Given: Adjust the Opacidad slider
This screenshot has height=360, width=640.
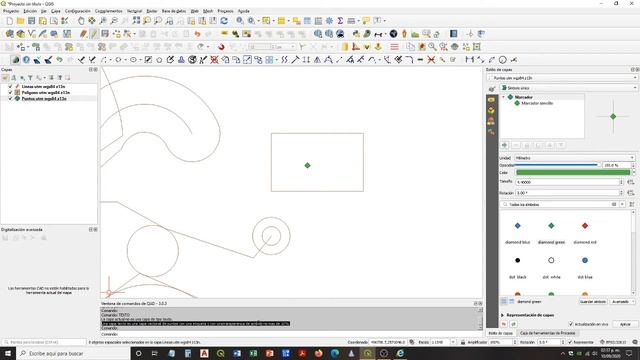Looking at the screenshot, I should tap(558, 165).
